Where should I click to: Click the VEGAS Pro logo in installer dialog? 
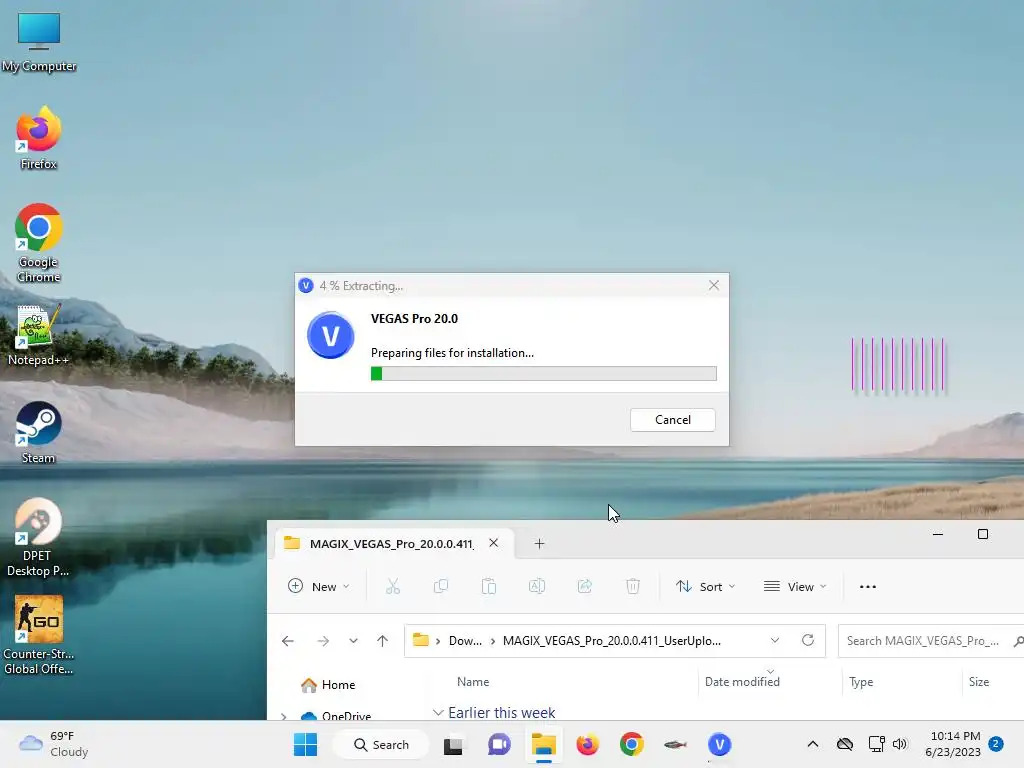330,335
